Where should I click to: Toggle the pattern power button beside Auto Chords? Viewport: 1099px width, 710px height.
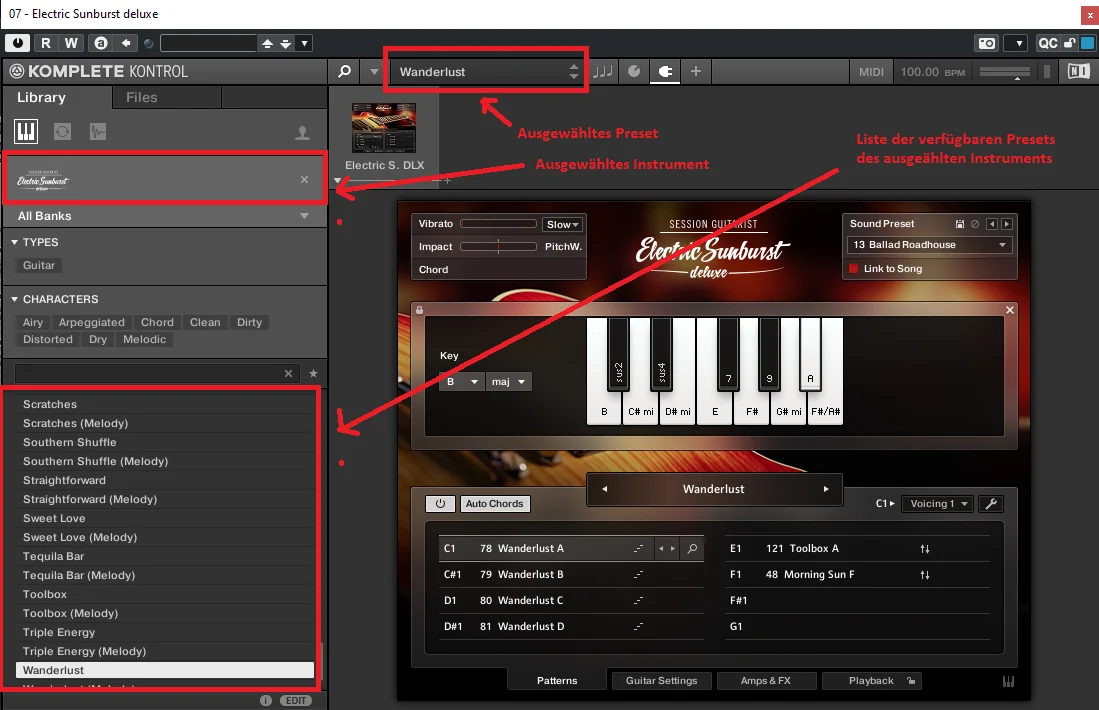pos(440,503)
